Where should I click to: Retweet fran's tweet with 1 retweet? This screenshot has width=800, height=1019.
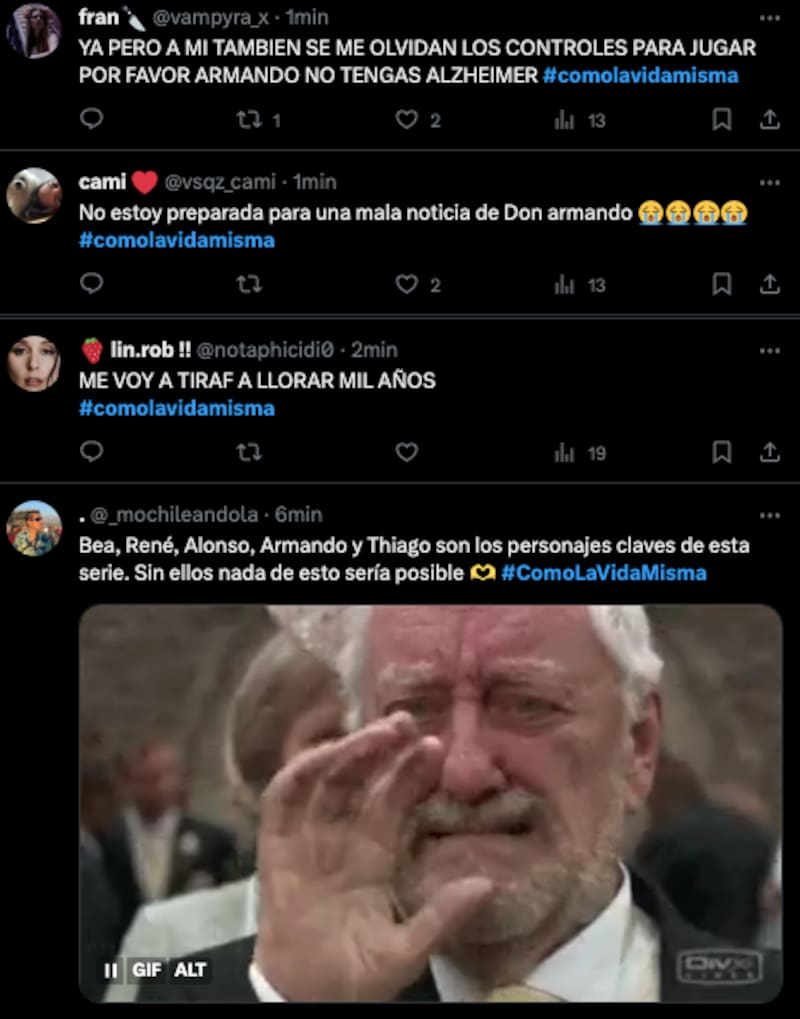pyautogui.click(x=248, y=120)
